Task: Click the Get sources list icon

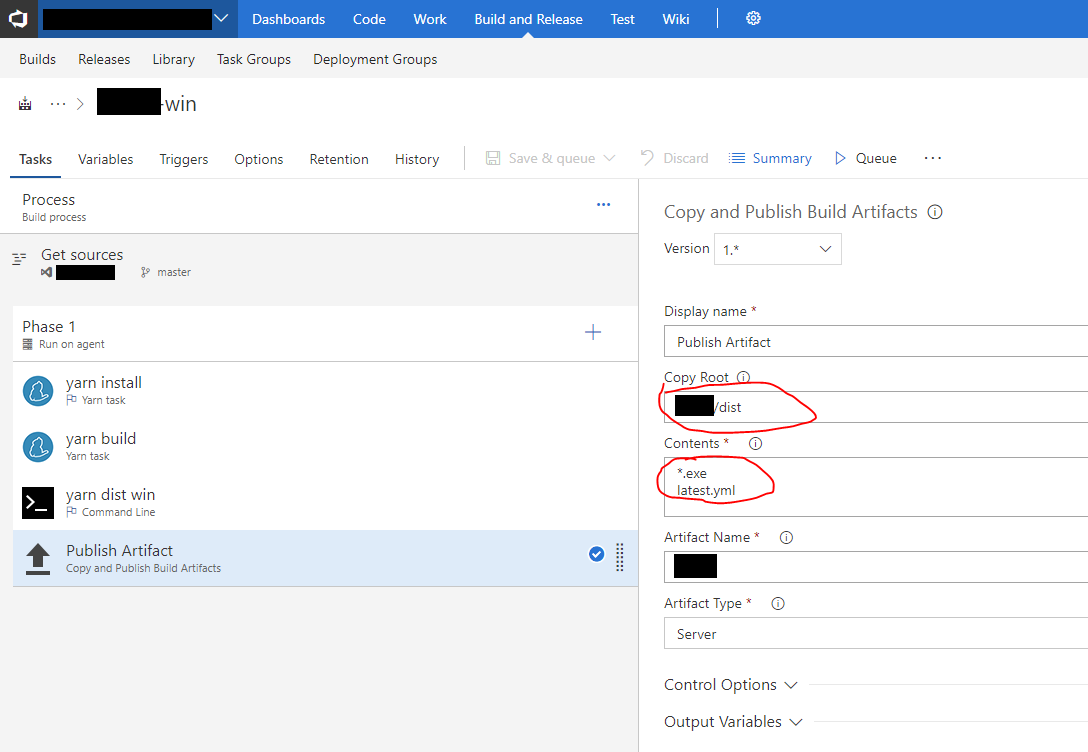Action: (x=19, y=259)
